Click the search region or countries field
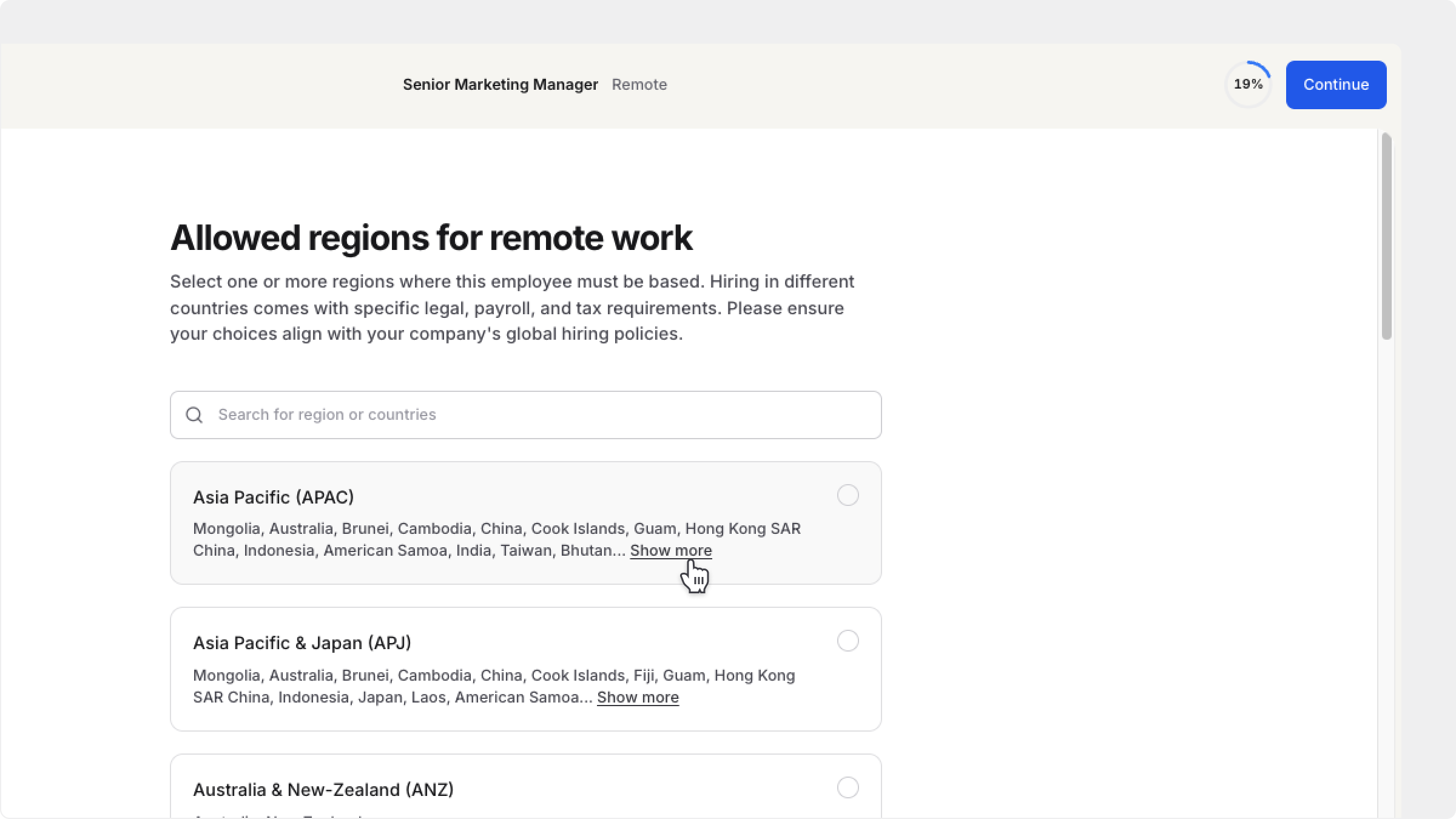Viewport: 1456px width, 819px height. [525, 415]
